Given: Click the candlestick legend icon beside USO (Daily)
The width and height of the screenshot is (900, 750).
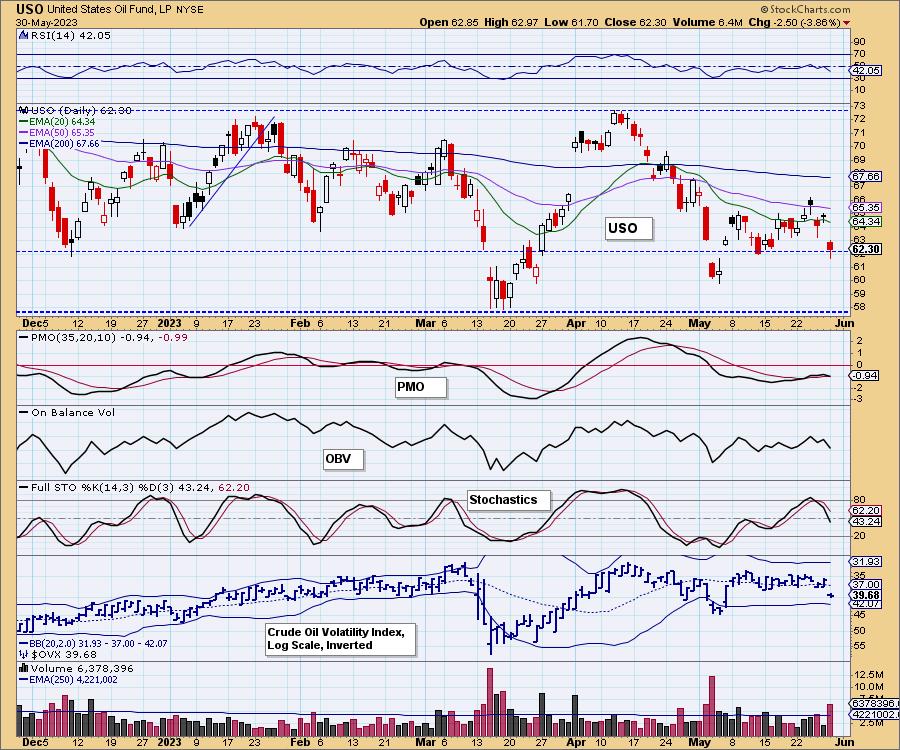Looking at the screenshot, I should click(24, 110).
